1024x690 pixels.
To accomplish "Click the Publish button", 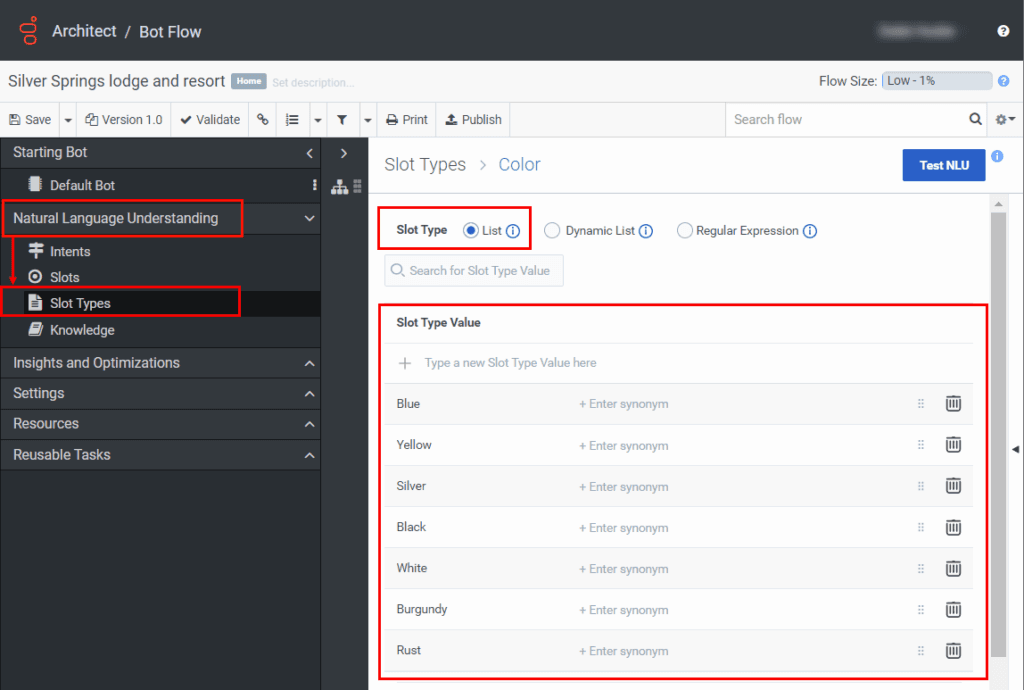I will 473,120.
